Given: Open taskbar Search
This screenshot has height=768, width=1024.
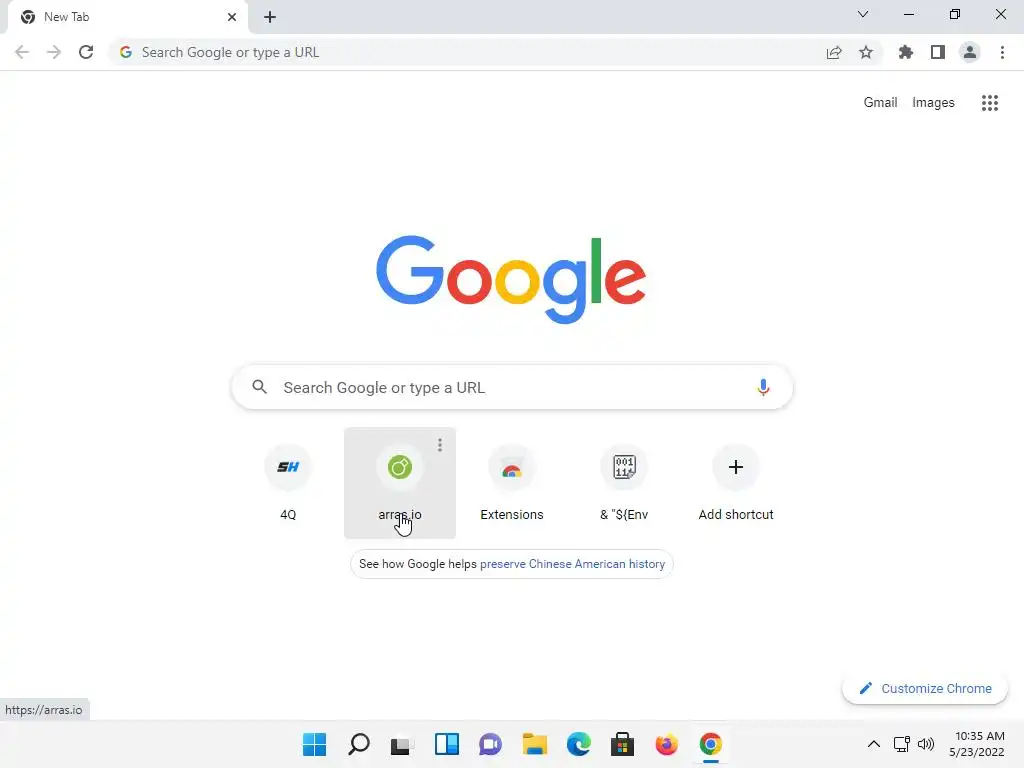Looking at the screenshot, I should pyautogui.click(x=359, y=744).
